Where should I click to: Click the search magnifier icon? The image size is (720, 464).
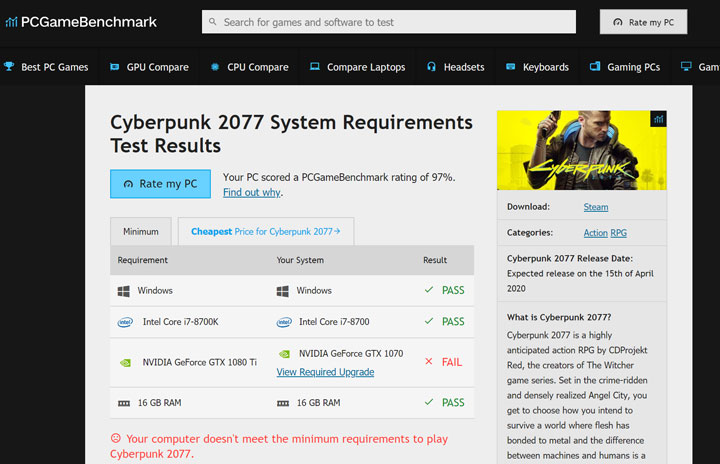213,22
